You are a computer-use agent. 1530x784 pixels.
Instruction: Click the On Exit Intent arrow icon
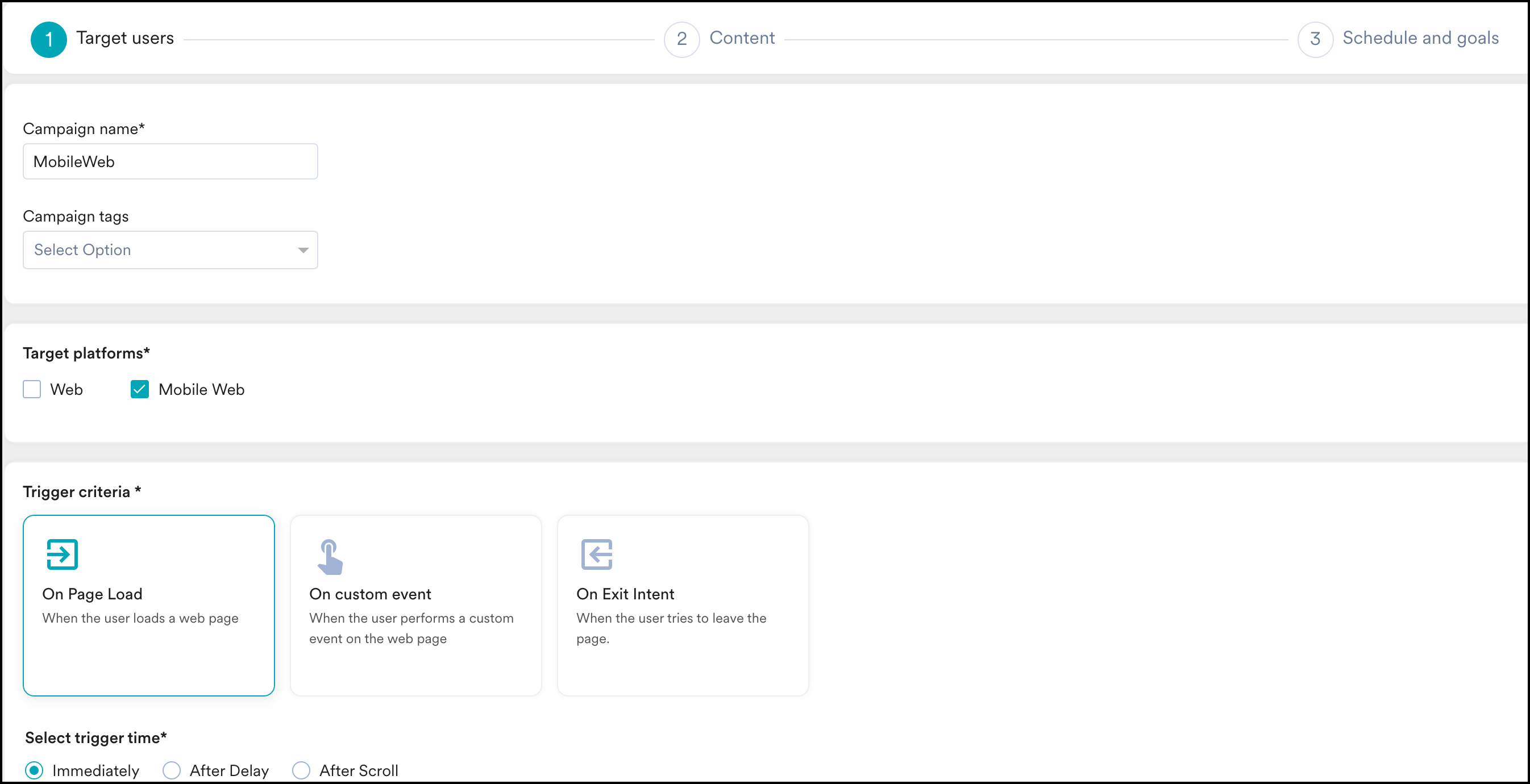[596, 554]
